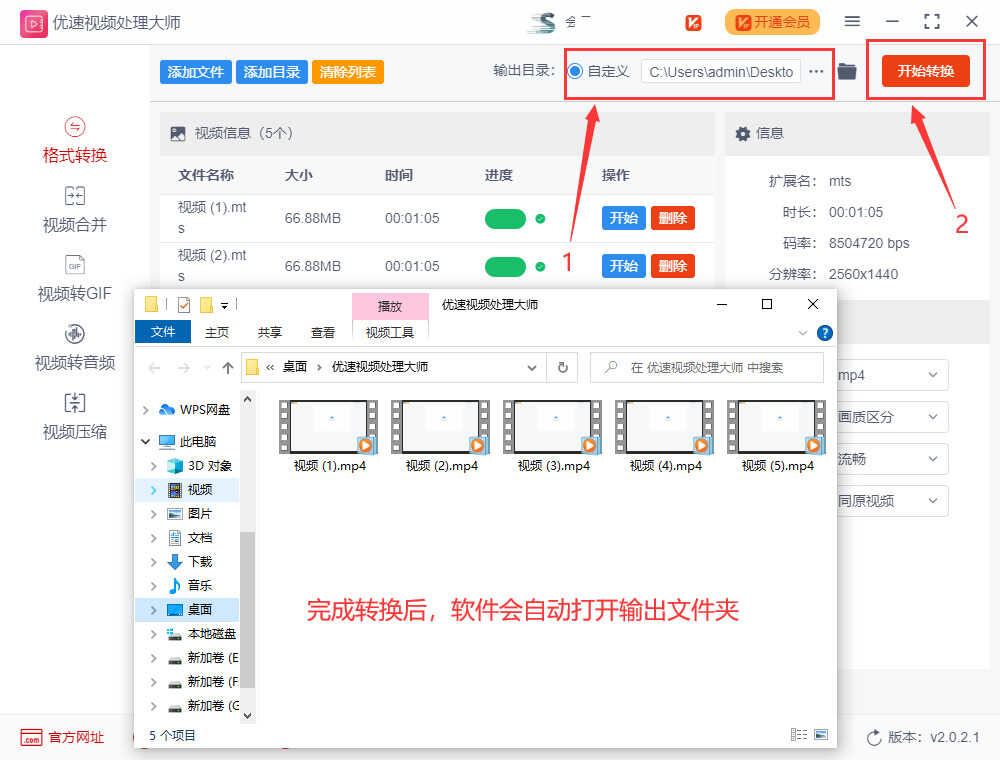Open the 同原视频 dropdown
This screenshot has width=1000, height=760.
pos(892,501)
